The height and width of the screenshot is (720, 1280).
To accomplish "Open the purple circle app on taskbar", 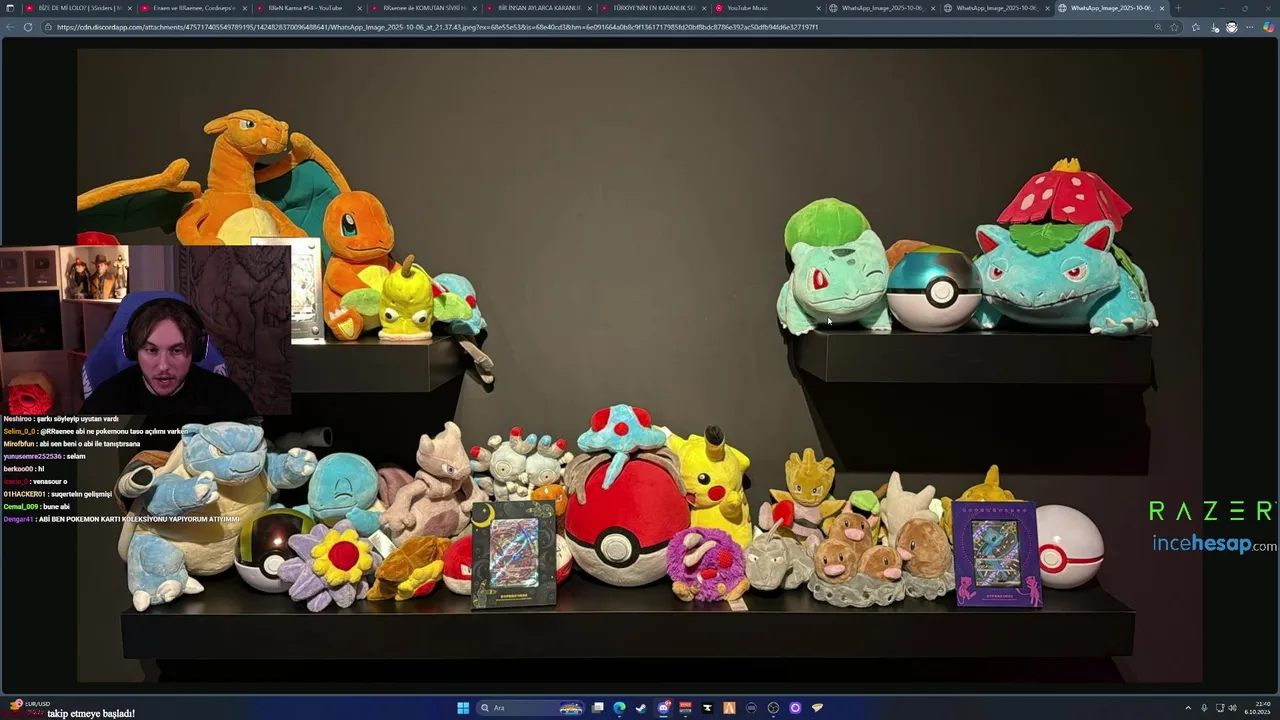I will click(x=795, y=708).
